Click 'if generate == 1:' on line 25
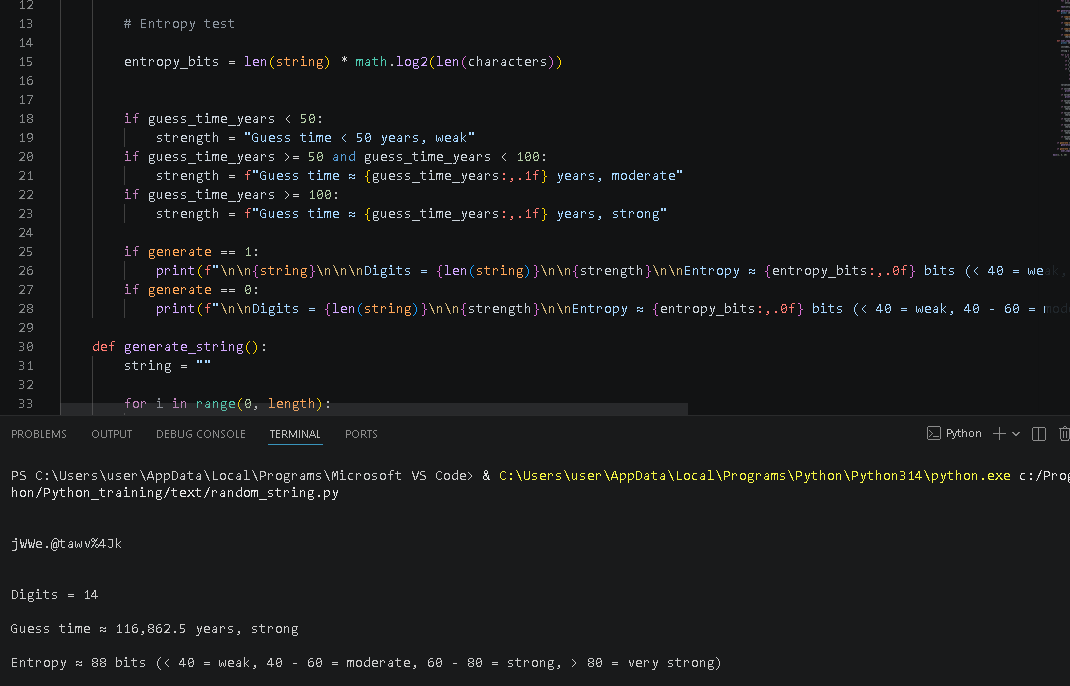The width and height of the screenshot is (1070, 686). click(191, 252)
